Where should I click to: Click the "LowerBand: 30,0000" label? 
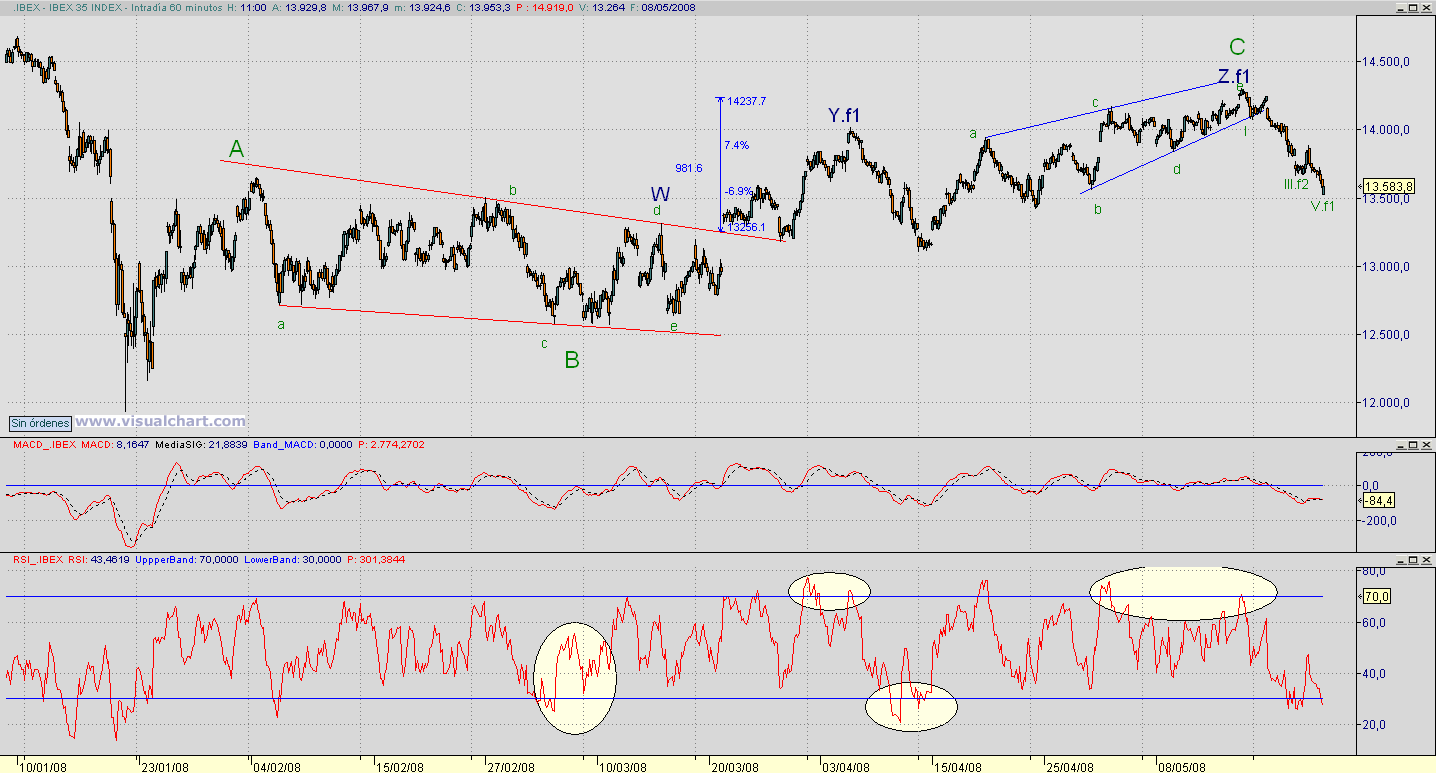coord(292,559)
